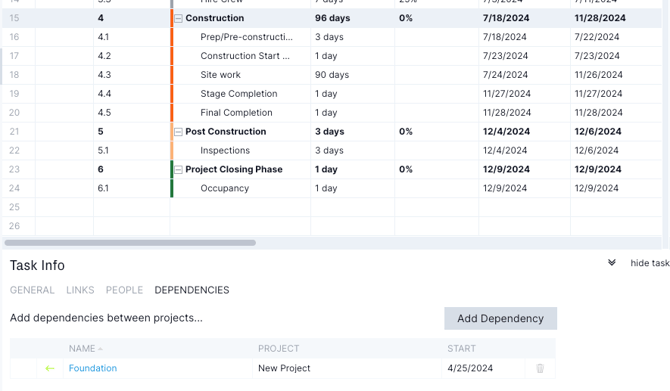The image size is (670, 391).
Task: Click the green color bar of Occupancy
Action: click(172, 188)
